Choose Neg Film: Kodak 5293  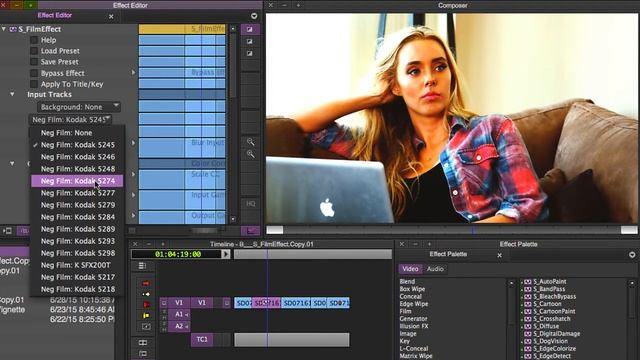(x=77, y=241)
